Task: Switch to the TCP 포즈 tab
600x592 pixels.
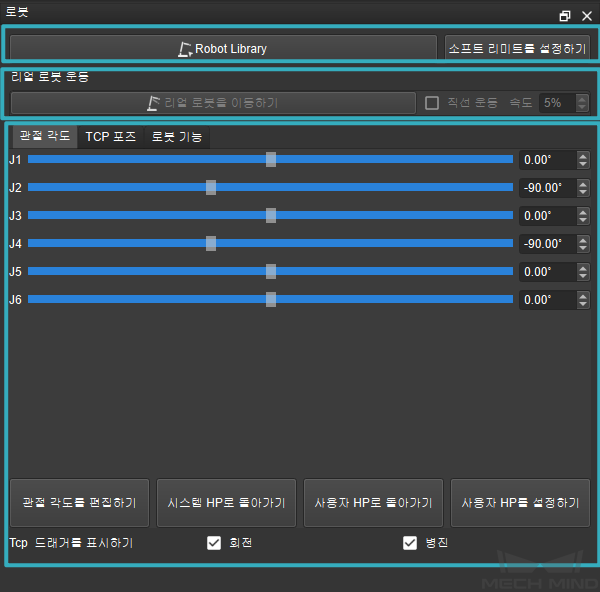Action: coord(111,137)
